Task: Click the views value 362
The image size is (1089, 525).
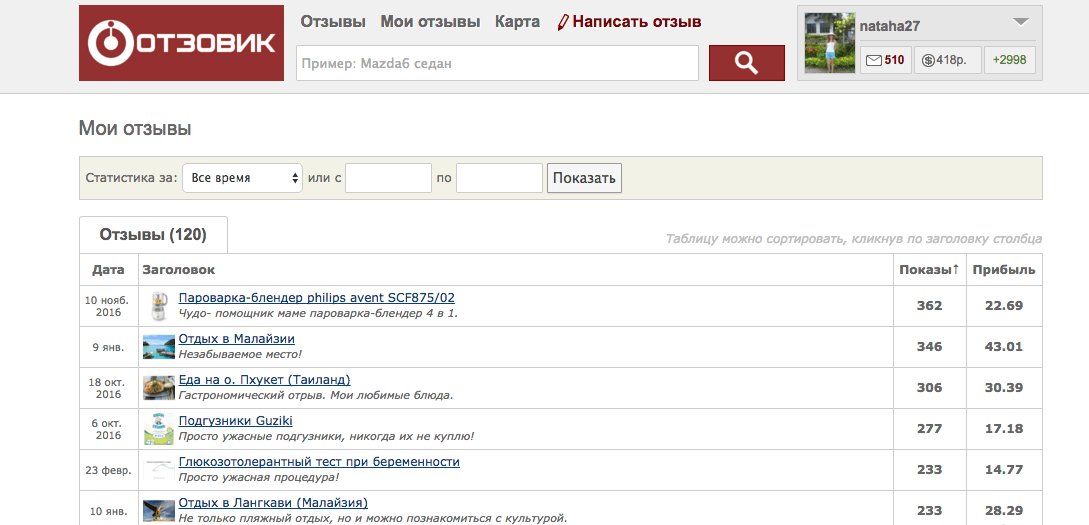Action: (x=929, y=306)
